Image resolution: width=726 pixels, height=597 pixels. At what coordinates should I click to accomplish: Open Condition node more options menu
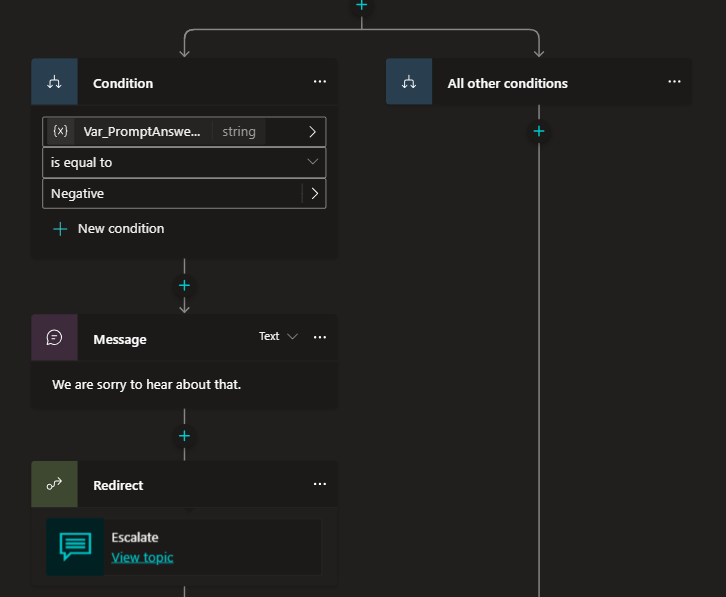(320, 82)
